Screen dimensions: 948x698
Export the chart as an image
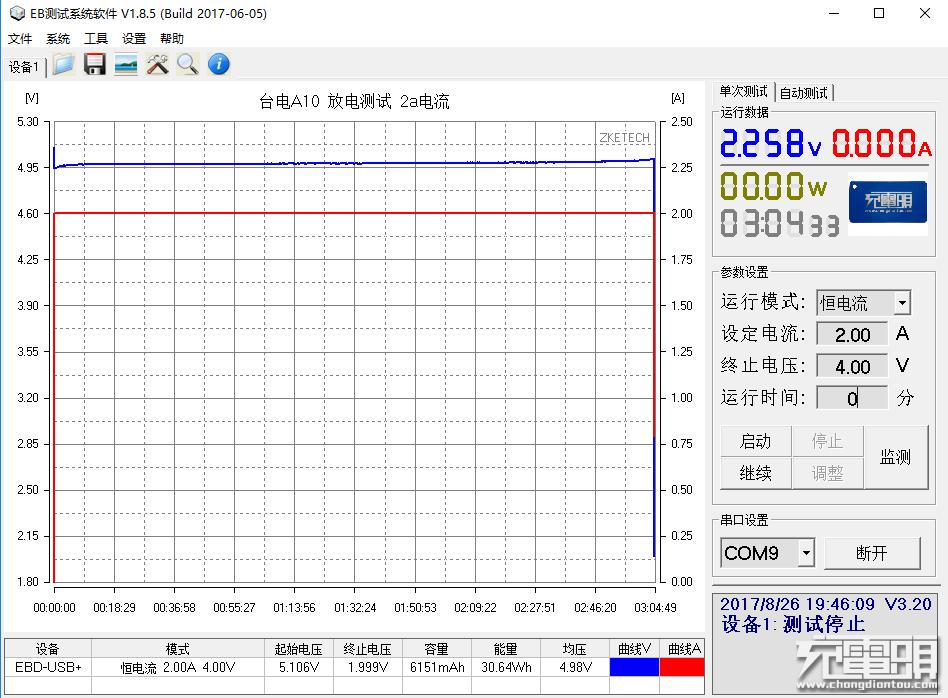click(x=124, y=64)
